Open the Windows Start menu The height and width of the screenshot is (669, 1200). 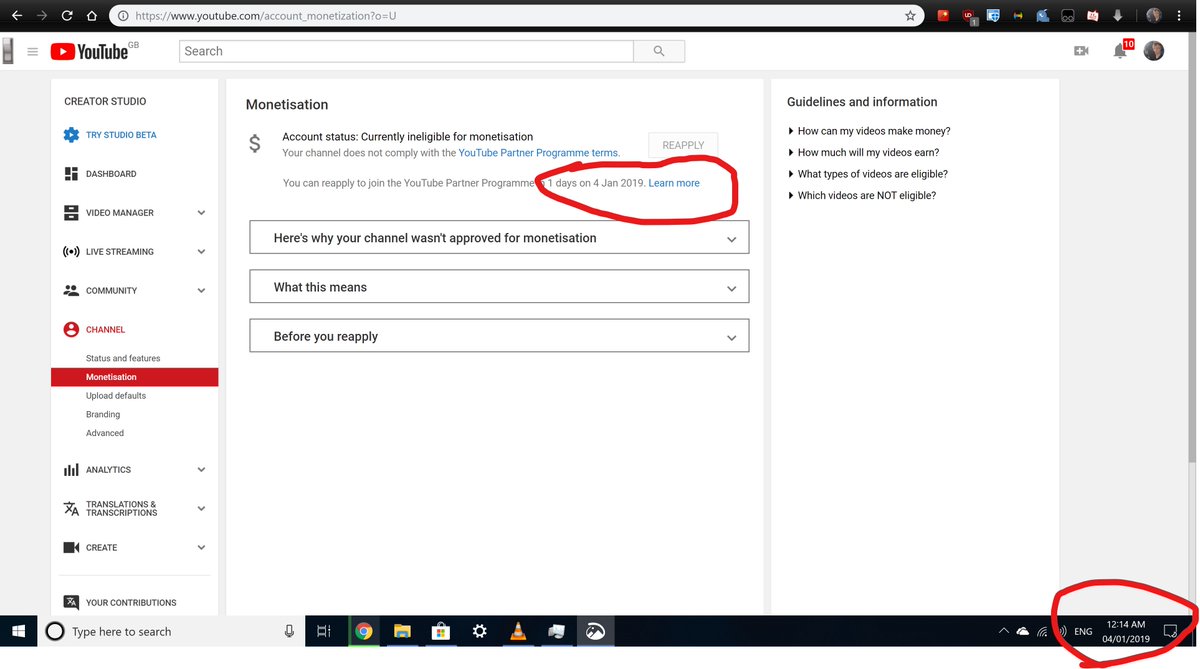tap(18, 631)
